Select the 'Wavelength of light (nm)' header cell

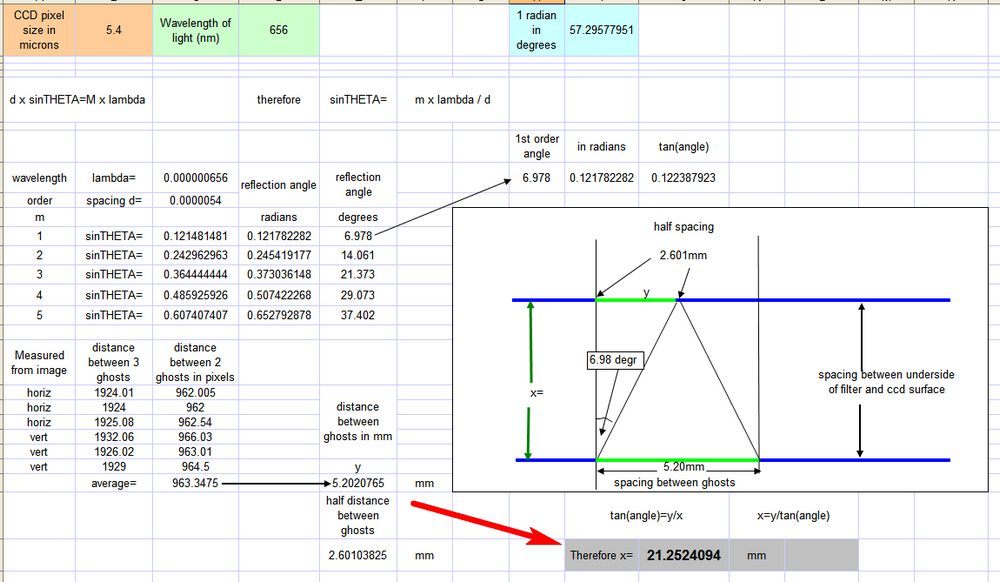click(195, 30)
